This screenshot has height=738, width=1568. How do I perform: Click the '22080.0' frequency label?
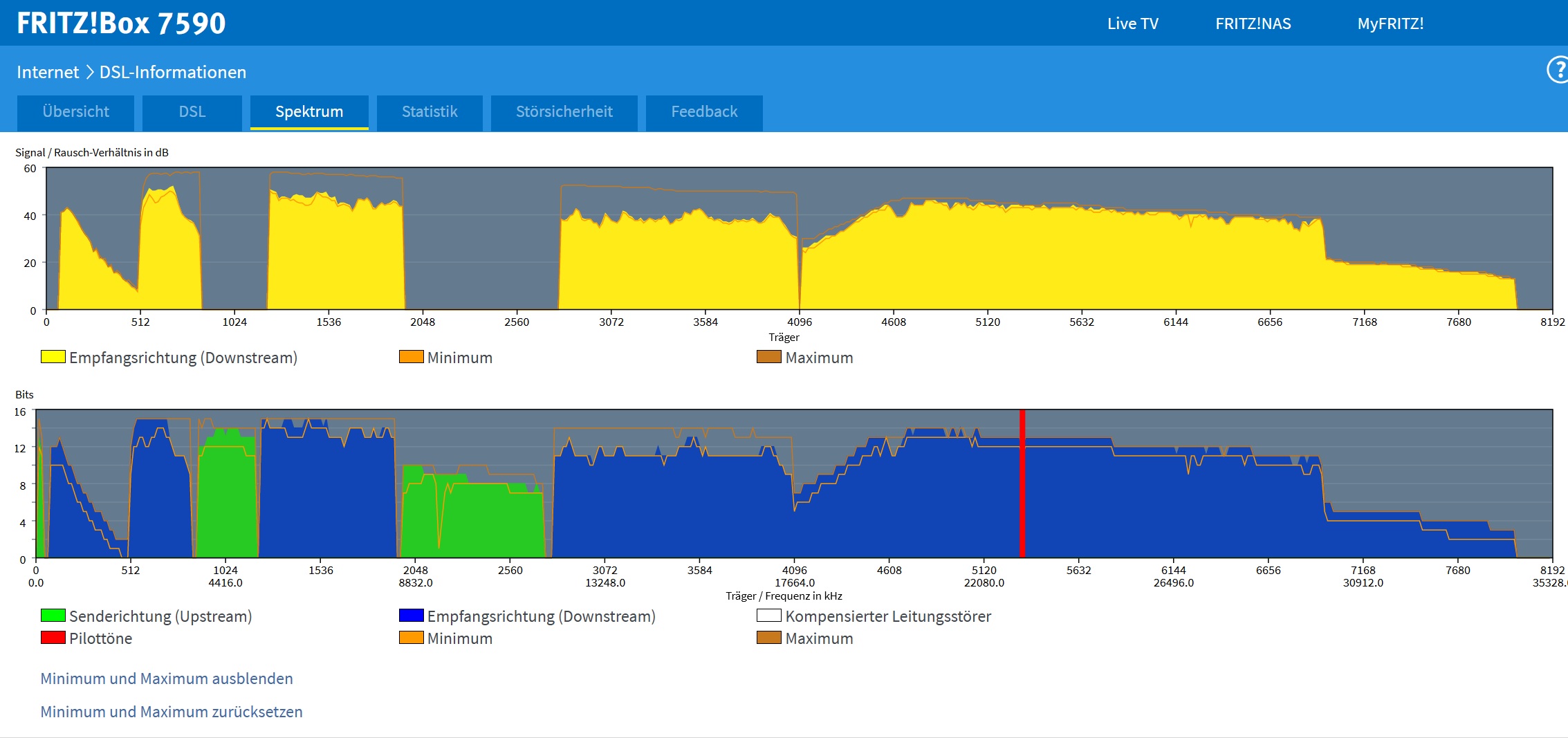pyautogui.click(x=984, y=582)
